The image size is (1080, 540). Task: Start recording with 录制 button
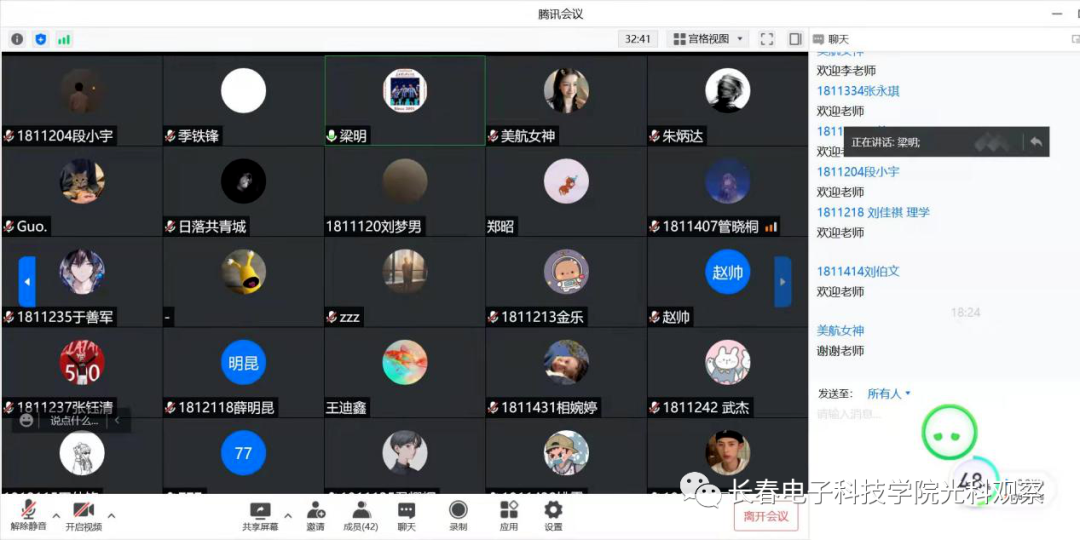[458, 515]
